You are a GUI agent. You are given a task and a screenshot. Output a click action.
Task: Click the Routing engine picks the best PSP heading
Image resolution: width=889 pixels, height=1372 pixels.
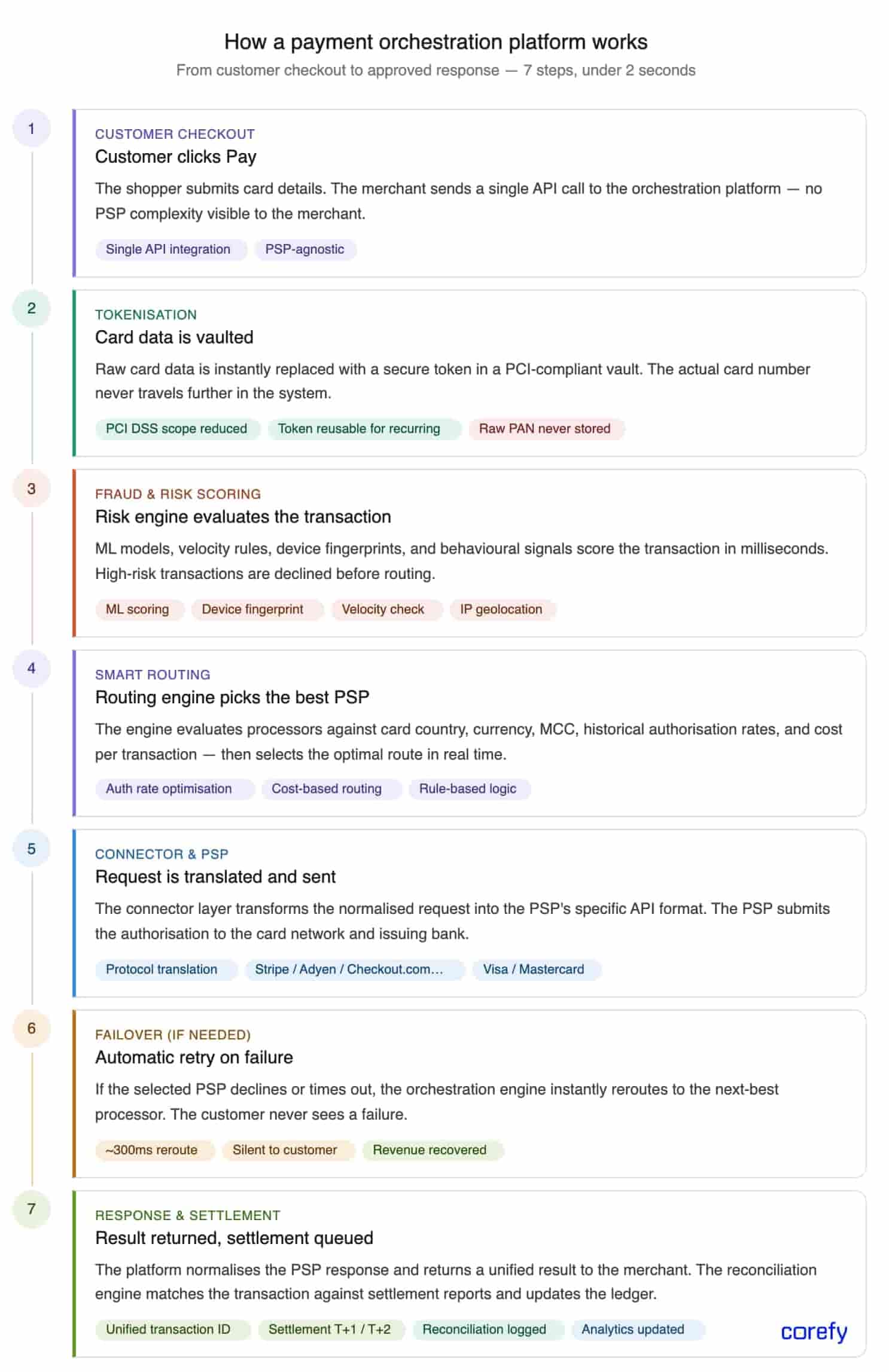232,697
